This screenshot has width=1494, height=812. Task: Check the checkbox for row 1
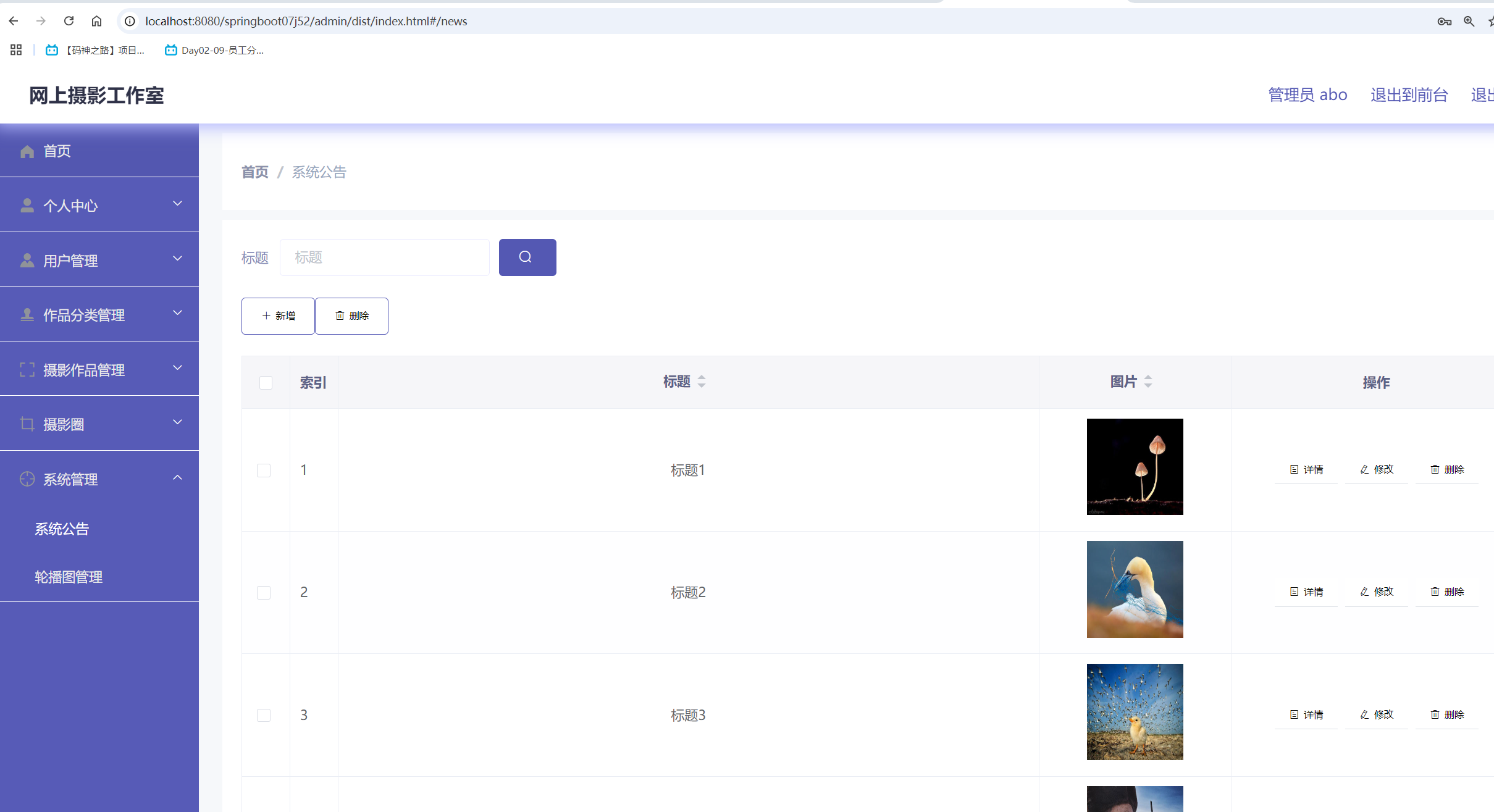click(264, 471)
